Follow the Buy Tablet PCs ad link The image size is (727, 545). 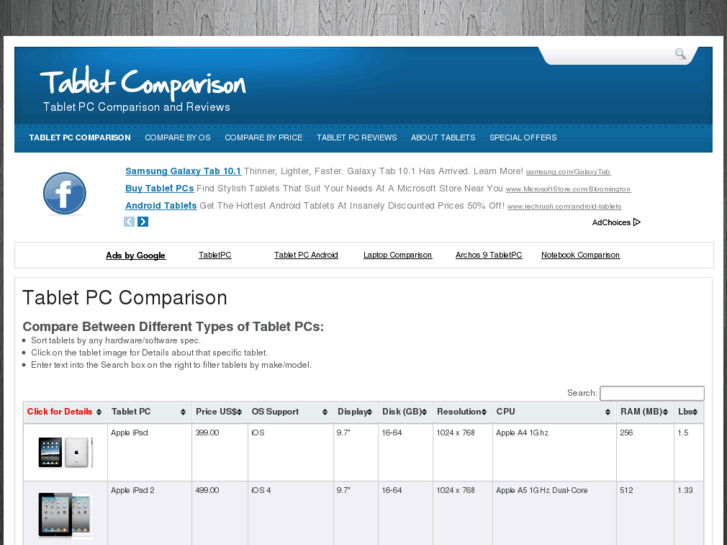click(x=159, y=188)
